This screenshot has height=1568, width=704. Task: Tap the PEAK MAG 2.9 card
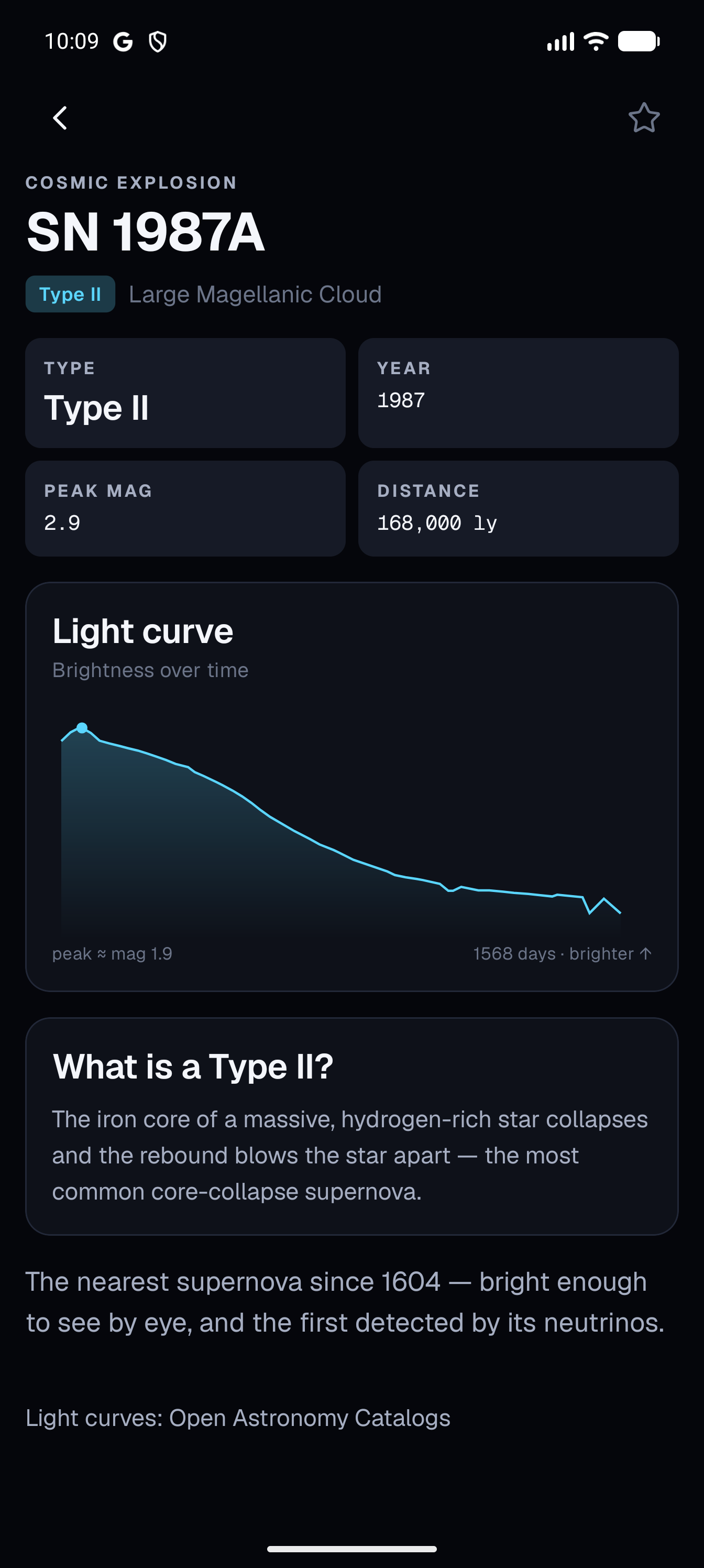click(185, 508)
